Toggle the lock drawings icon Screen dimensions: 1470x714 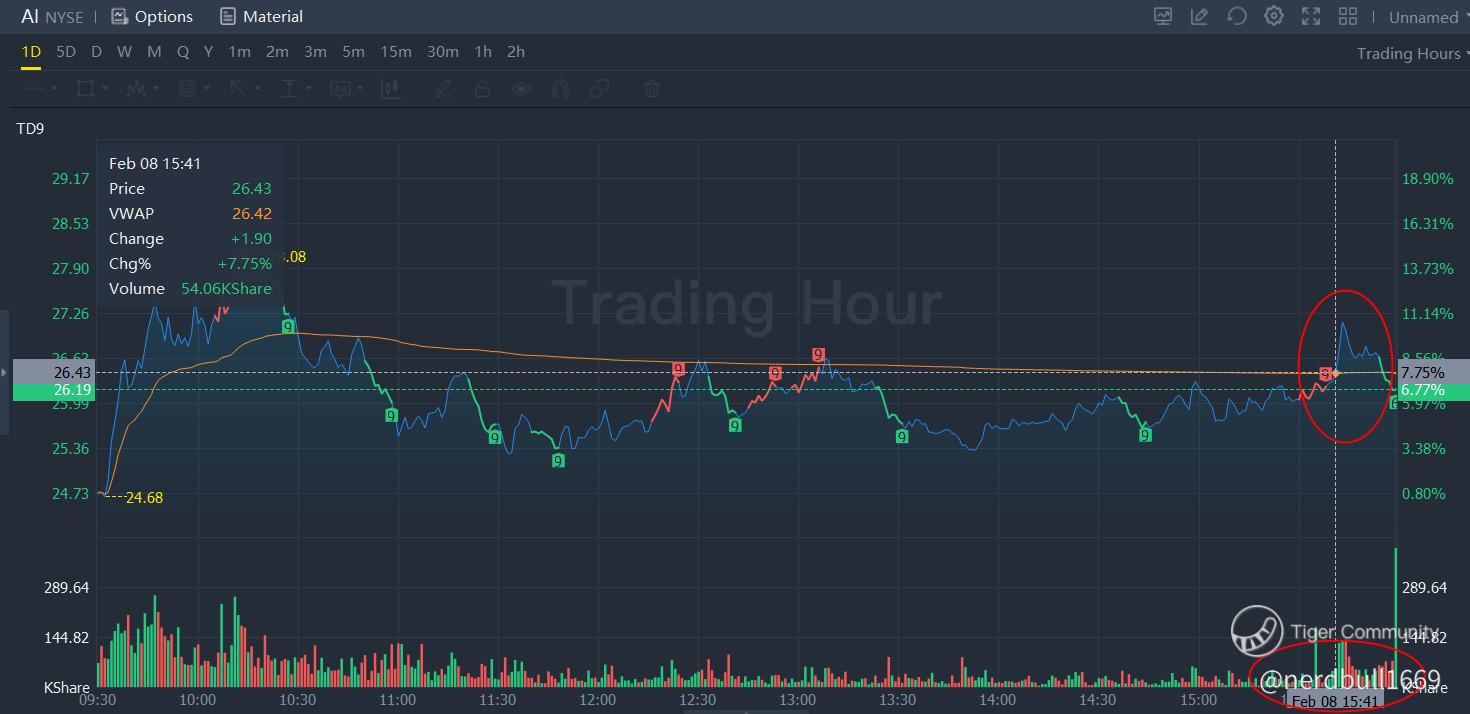click(482, 89)
